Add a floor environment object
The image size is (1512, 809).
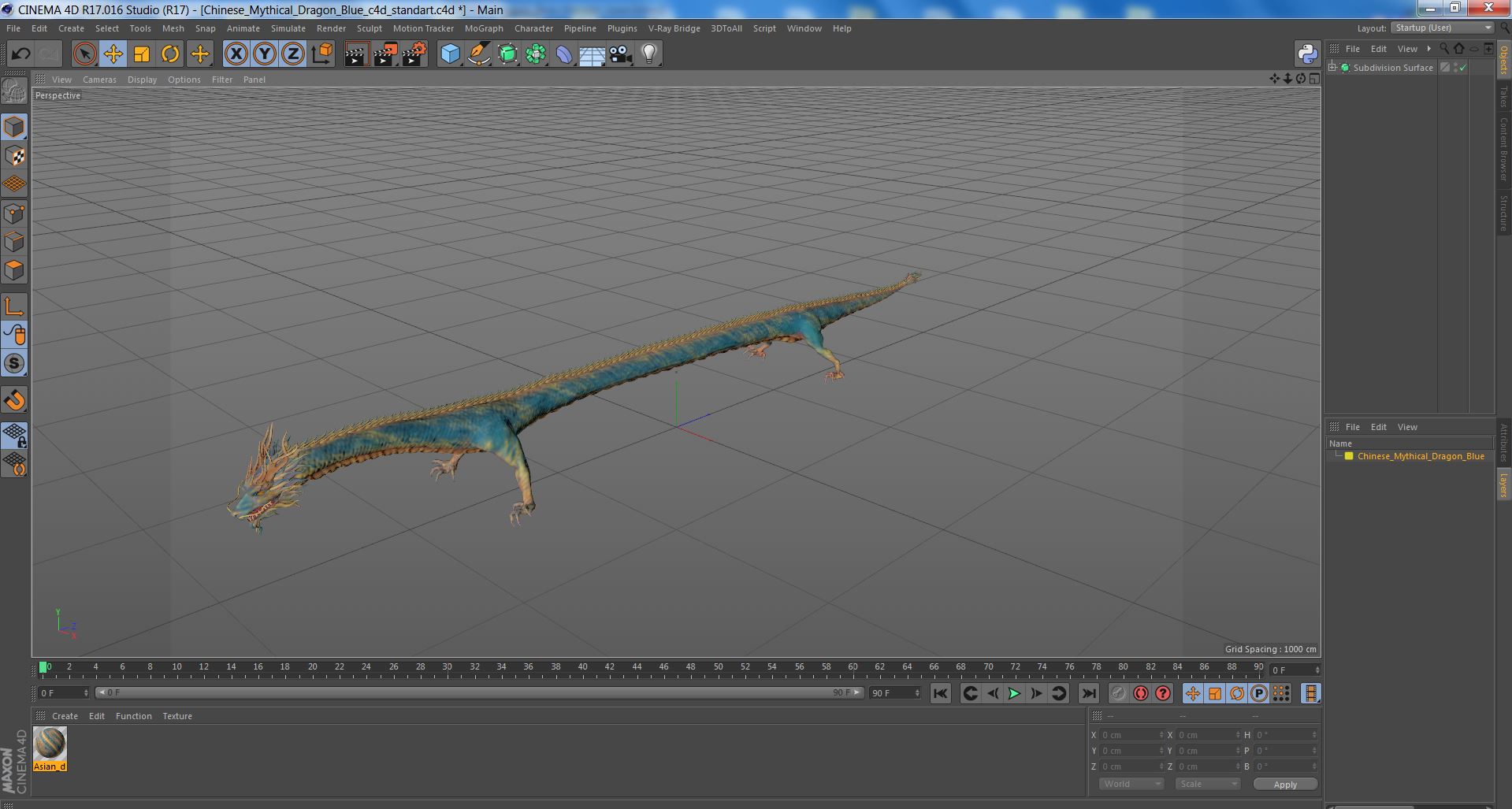(x=593, y=54)
